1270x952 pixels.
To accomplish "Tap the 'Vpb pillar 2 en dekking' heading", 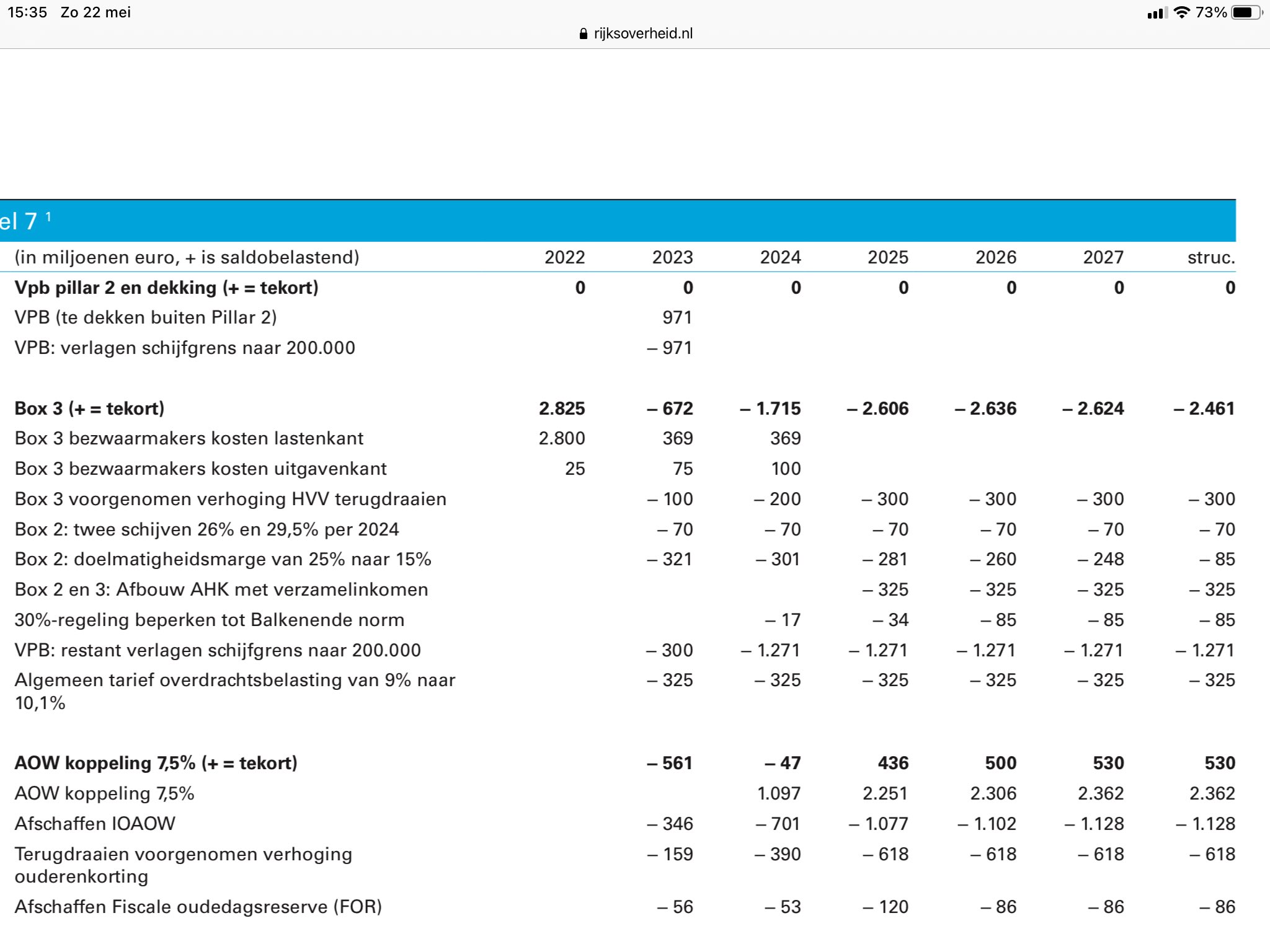I will pos(166,288).
